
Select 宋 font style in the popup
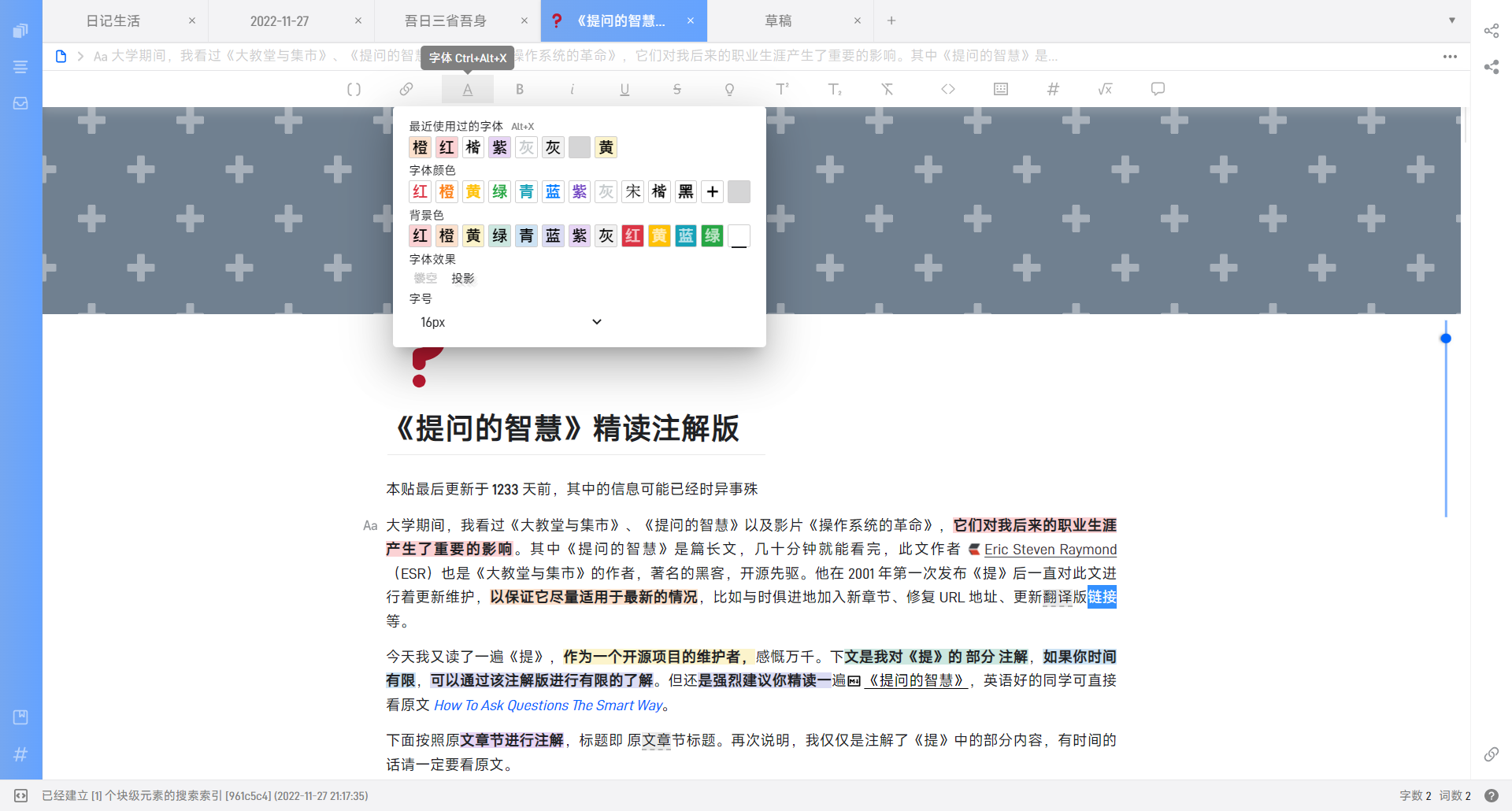coord(632,191)
